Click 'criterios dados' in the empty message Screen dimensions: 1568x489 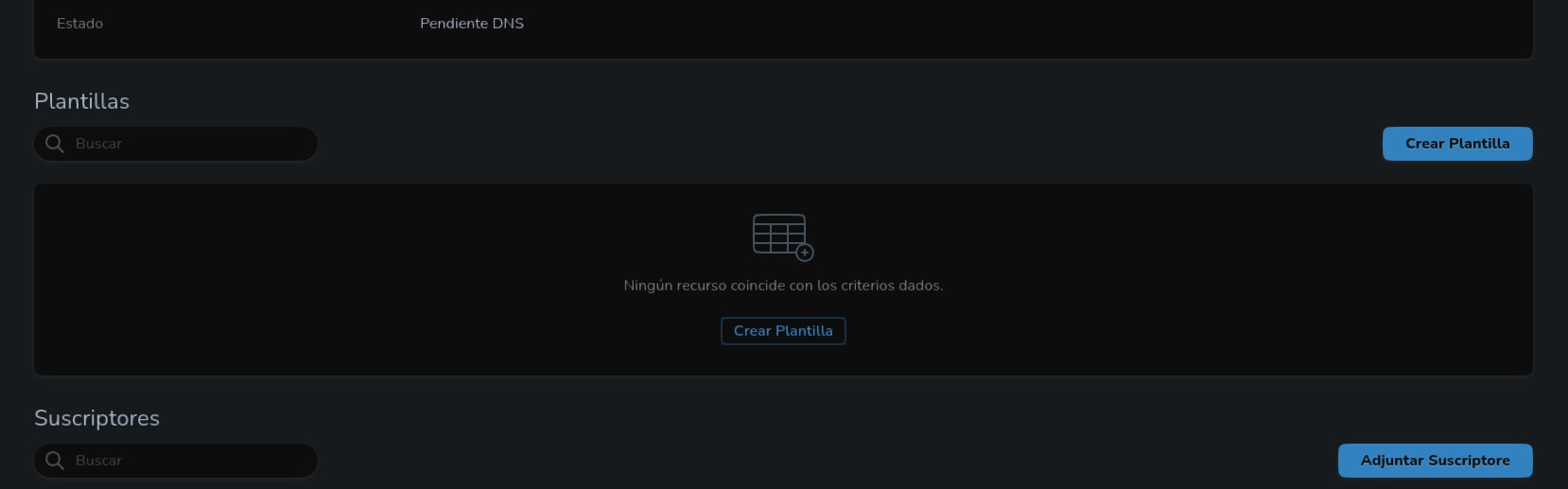[x=892, y=286]
